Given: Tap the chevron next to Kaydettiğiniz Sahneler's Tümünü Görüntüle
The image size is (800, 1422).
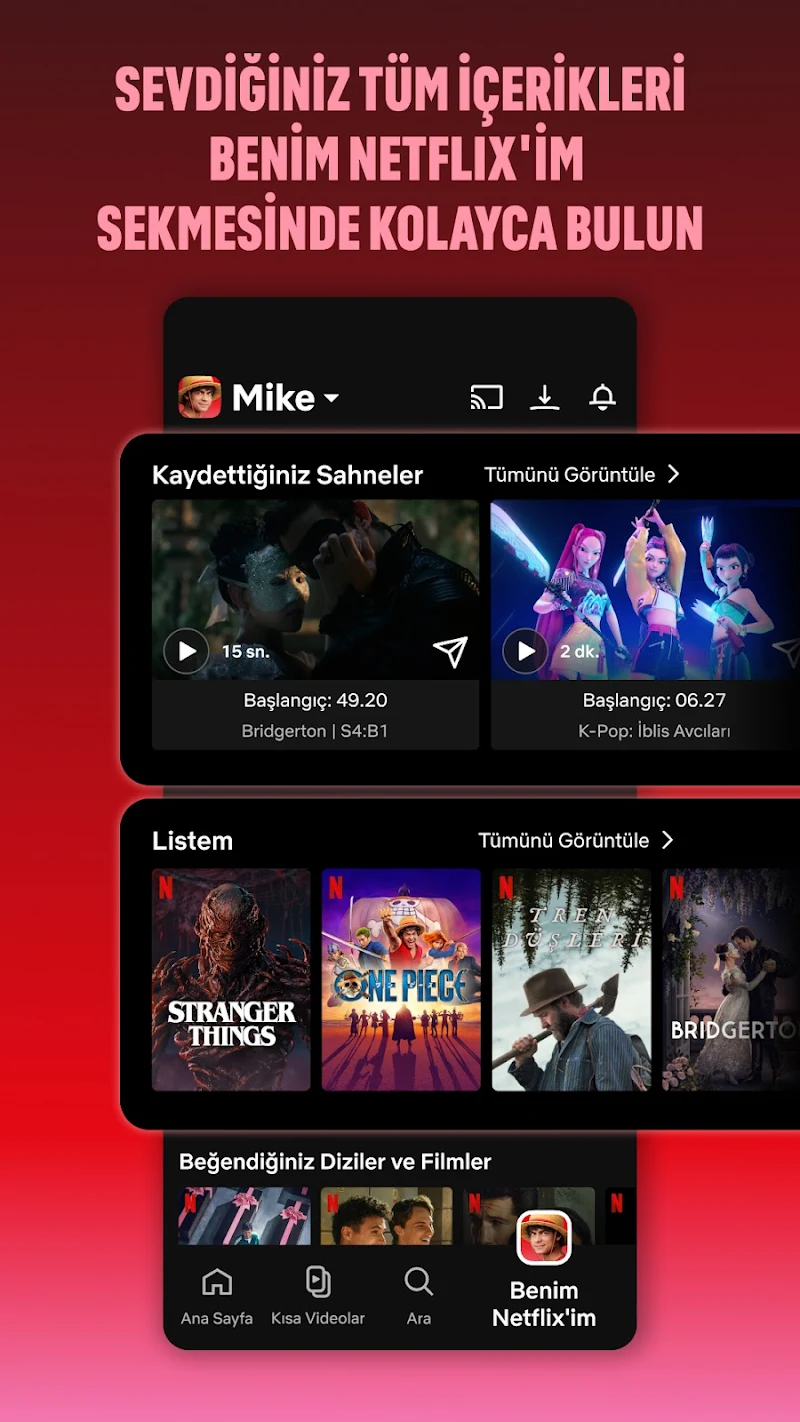Looking at the screenshot, I should pos(673,474).
